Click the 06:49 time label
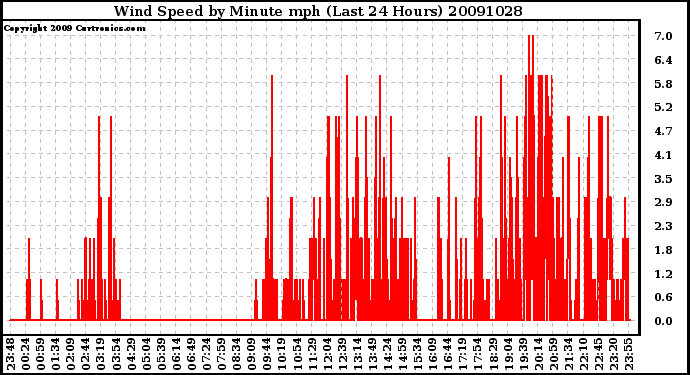The image size is (690, 375). 191,354
